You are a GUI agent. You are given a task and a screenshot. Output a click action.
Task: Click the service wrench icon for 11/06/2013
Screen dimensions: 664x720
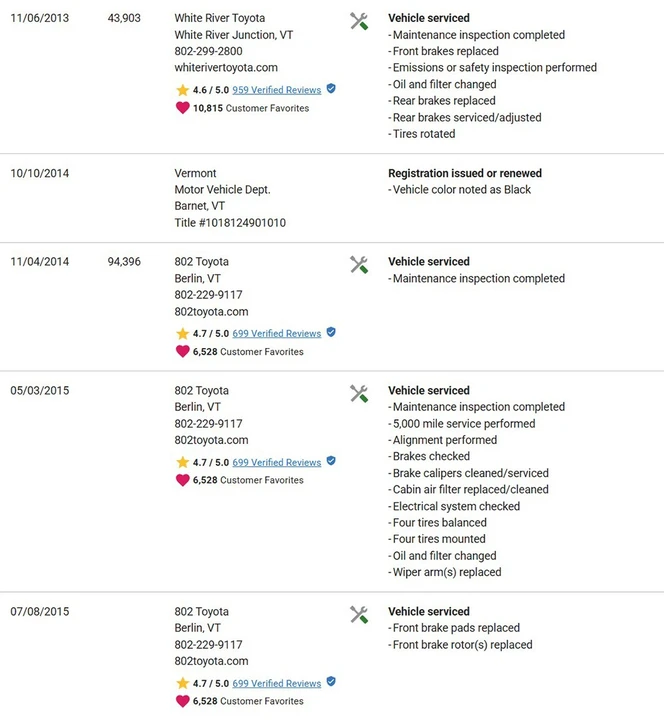pyautogui.click(x=359, y=22)
